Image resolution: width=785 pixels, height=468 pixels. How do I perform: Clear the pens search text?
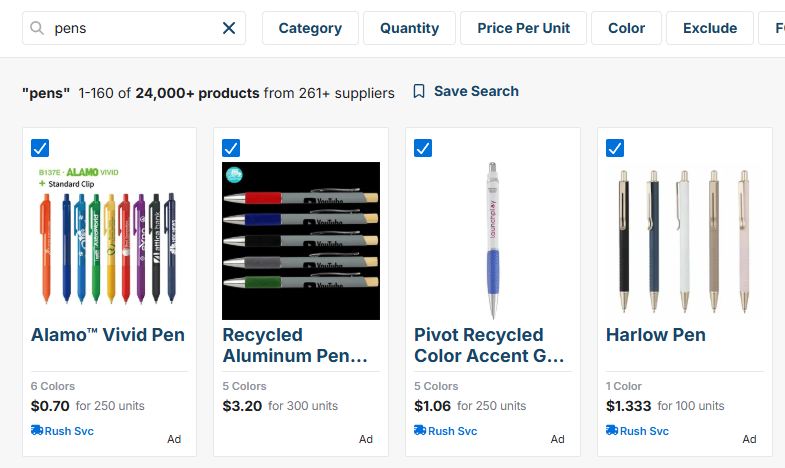(x=229, y=28)
